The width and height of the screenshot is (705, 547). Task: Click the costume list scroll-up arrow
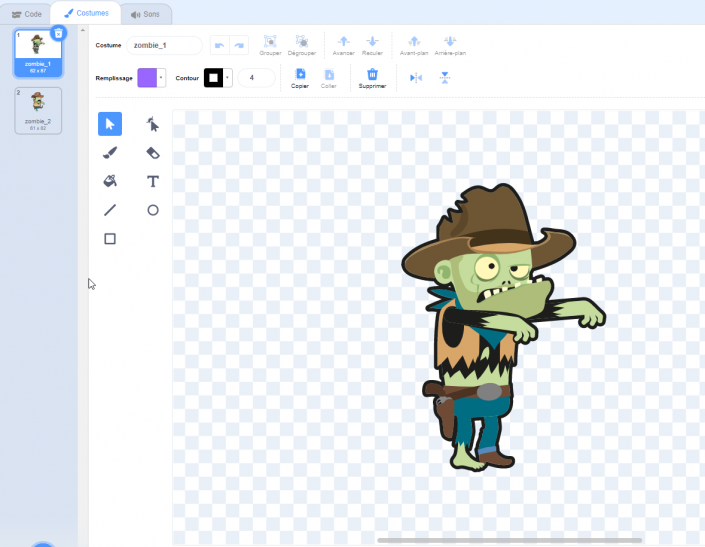click(83, 31)
